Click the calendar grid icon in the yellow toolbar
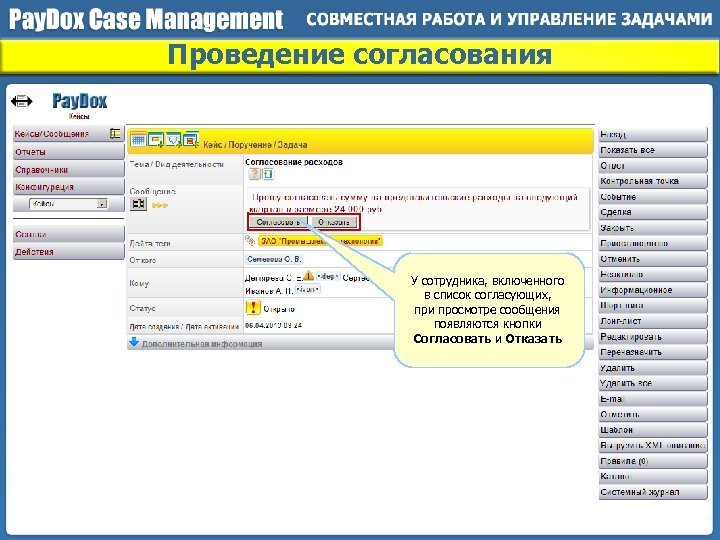 138,139
